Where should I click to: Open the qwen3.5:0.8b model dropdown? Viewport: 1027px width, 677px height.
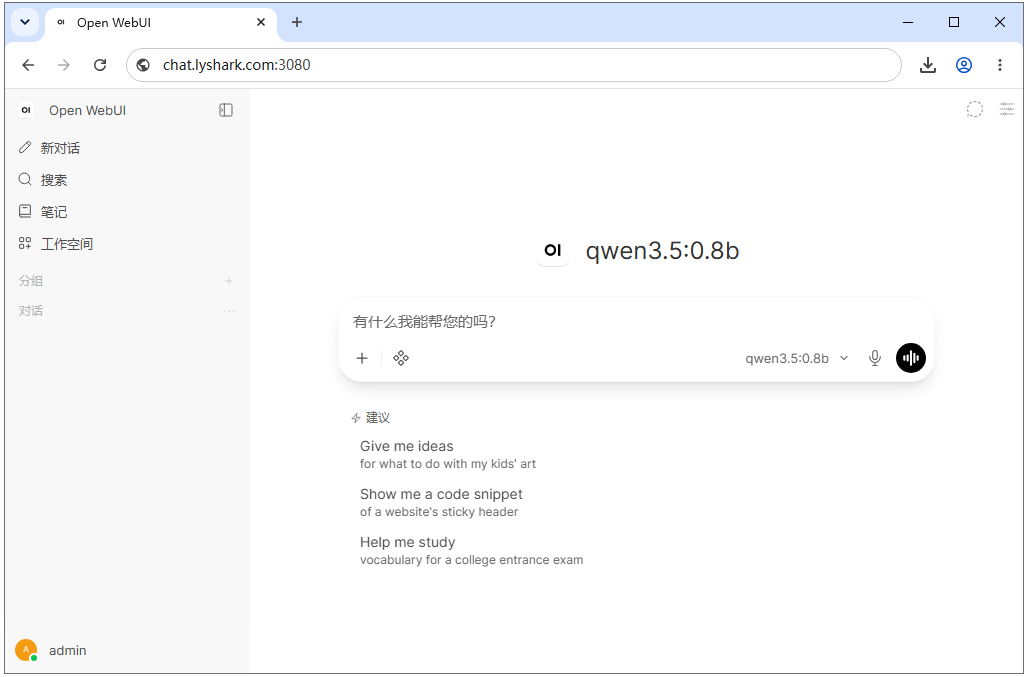796,358
